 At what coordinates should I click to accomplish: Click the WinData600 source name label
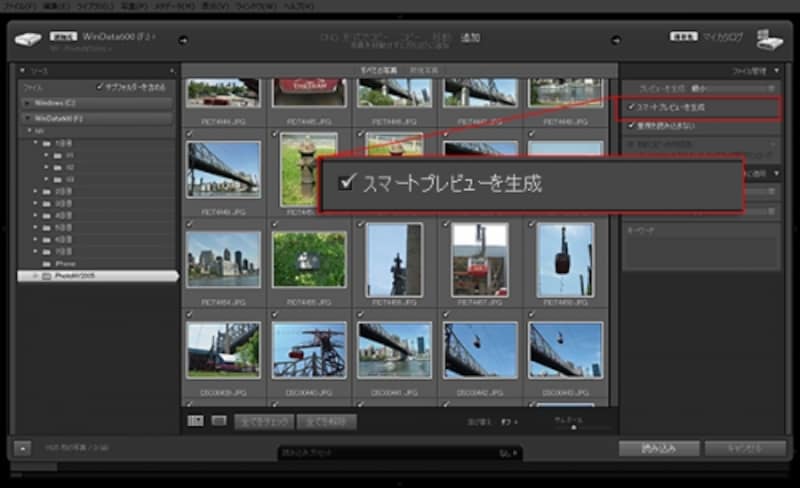tap(117, 37)
